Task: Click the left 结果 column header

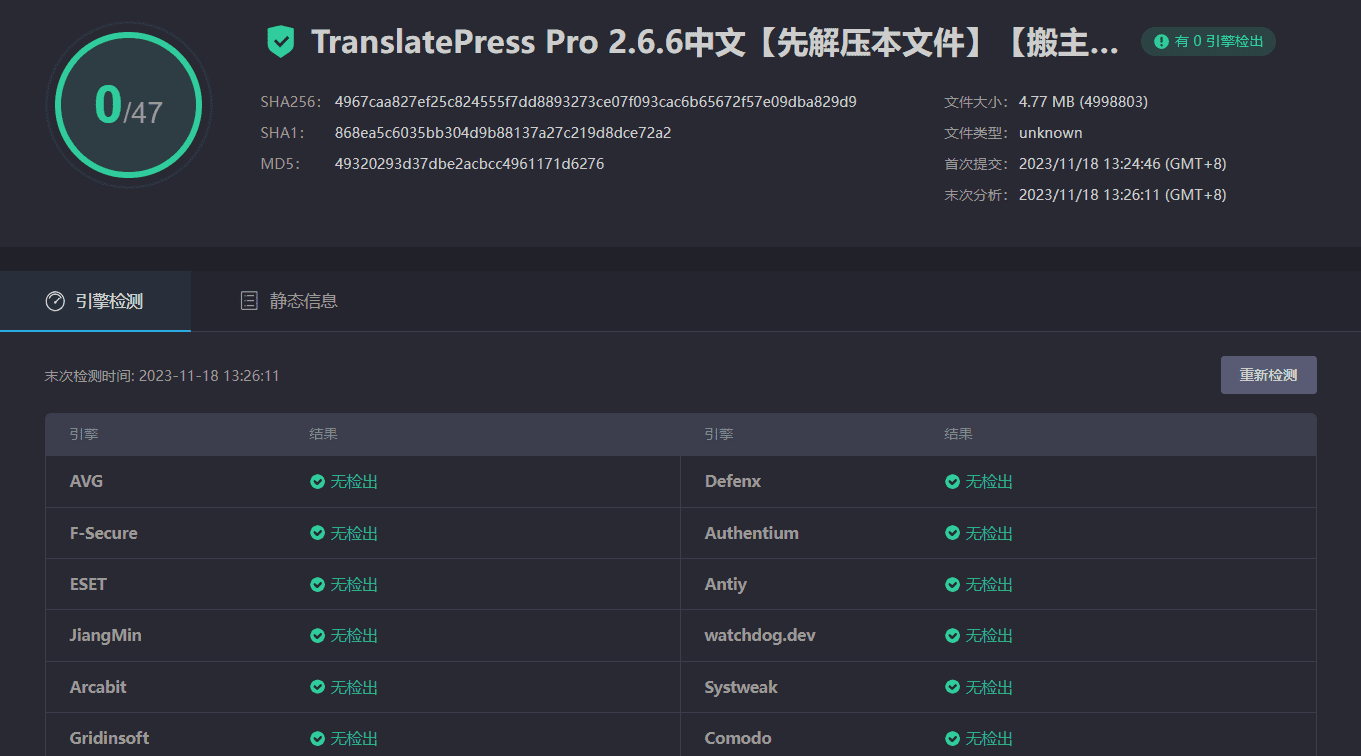Action: click(324, 435)
